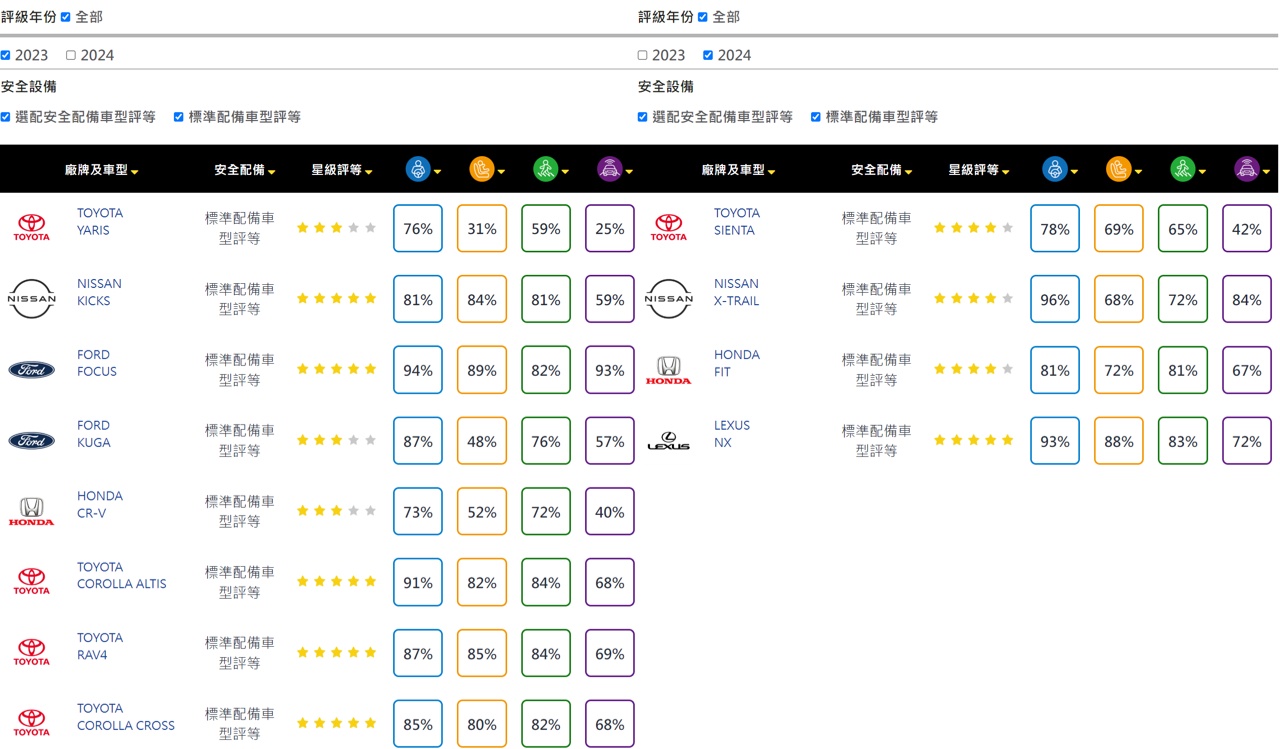Open TOYOTA SIENTA model link
This screenshot has width=1280, height=749.
coord(737,221)
